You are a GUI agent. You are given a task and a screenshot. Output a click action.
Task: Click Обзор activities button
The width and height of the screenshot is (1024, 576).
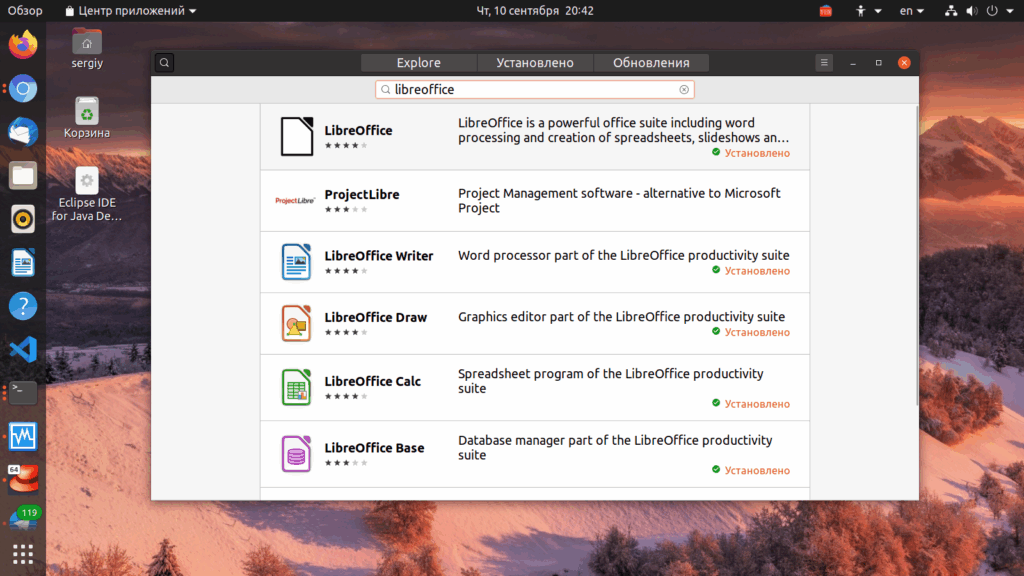coord(25,10)
